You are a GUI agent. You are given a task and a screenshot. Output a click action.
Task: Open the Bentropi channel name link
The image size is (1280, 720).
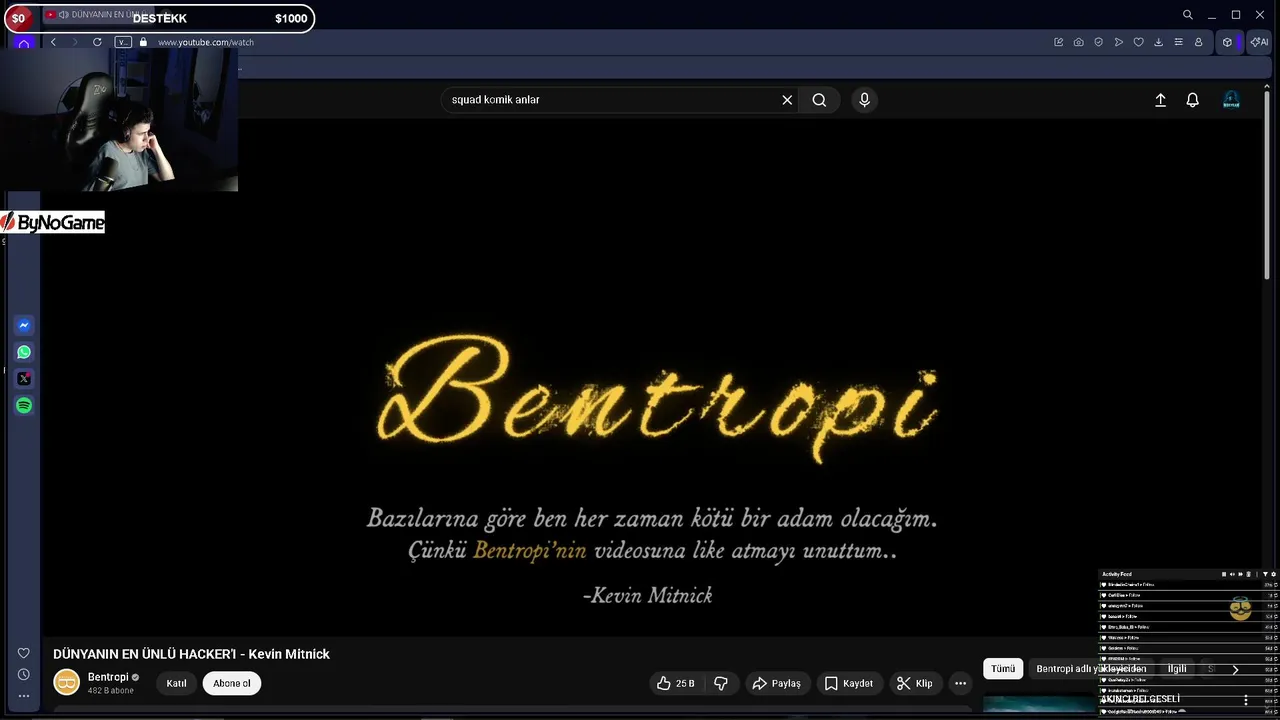point(108,677)
